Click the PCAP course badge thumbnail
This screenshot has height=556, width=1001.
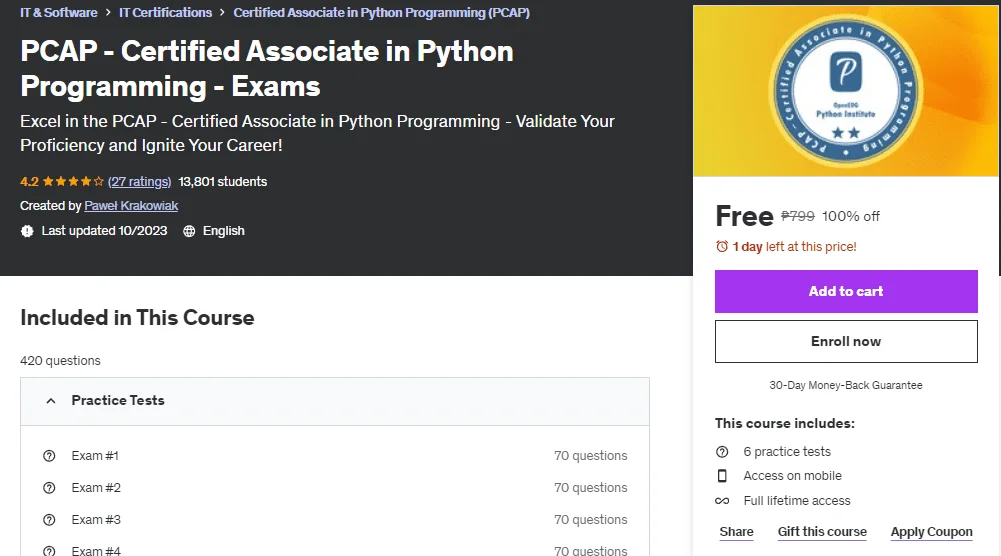(845, 91)
